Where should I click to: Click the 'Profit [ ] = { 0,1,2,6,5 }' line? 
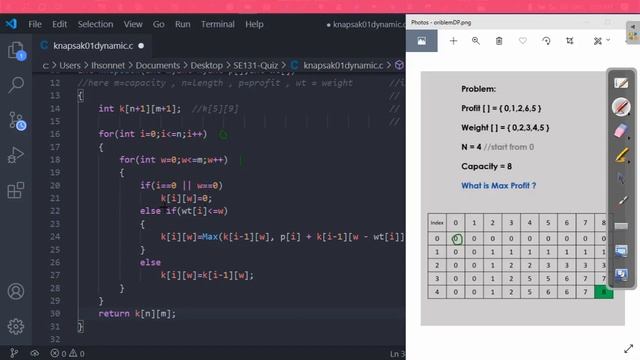(x=501, y=109)
